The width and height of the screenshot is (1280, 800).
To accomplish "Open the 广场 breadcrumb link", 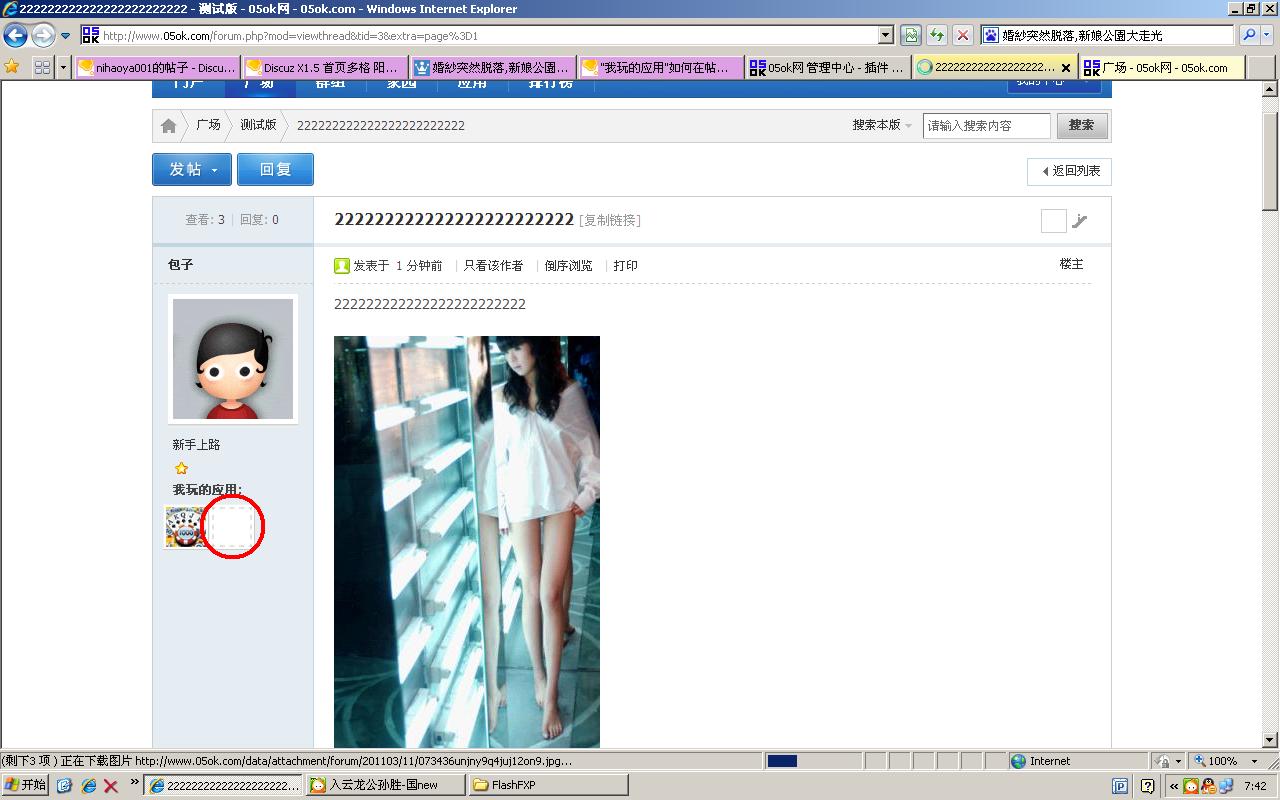I will point(208,125).
